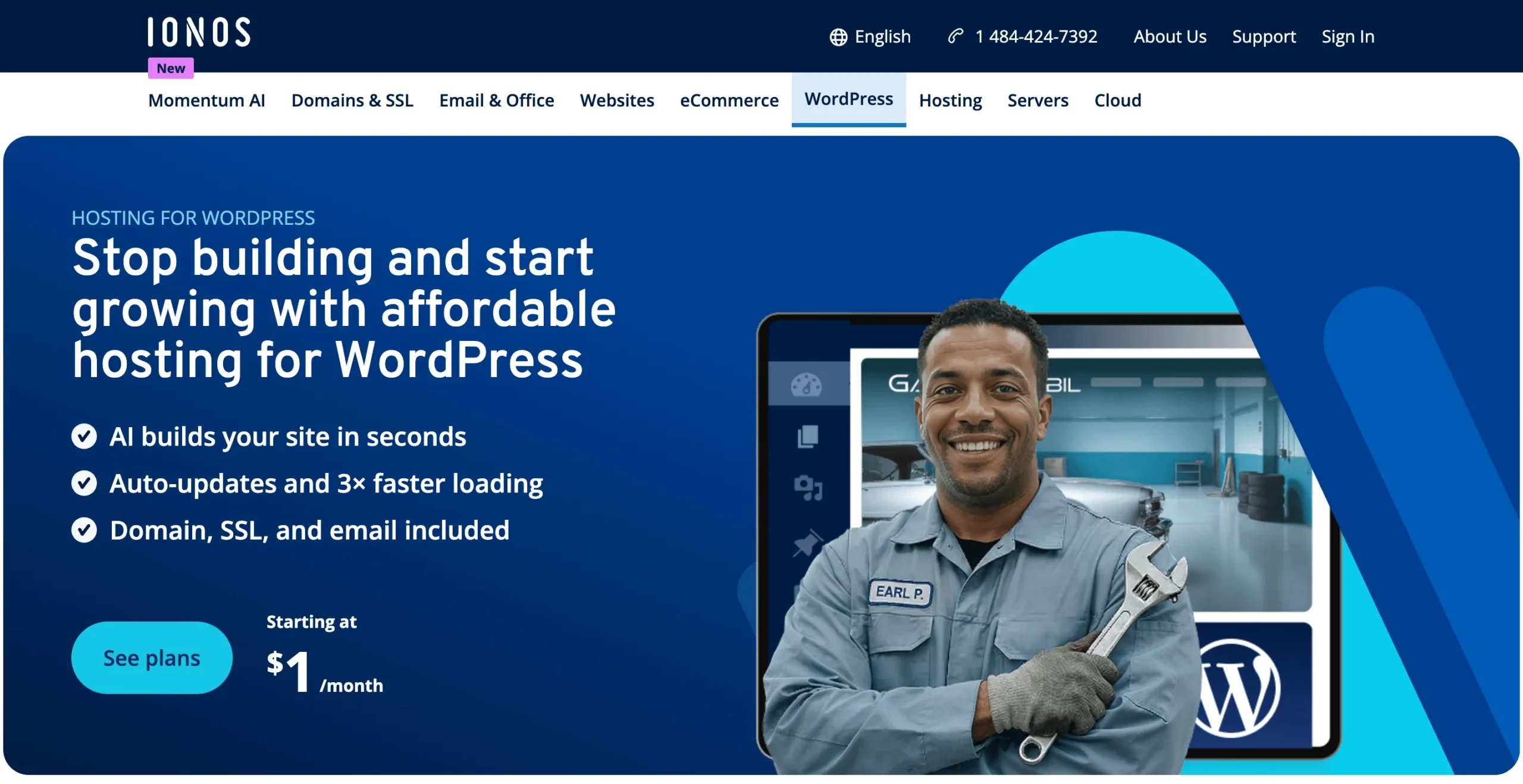
Task: Open the Domains & SSL menu
Action: coord(352,100)
